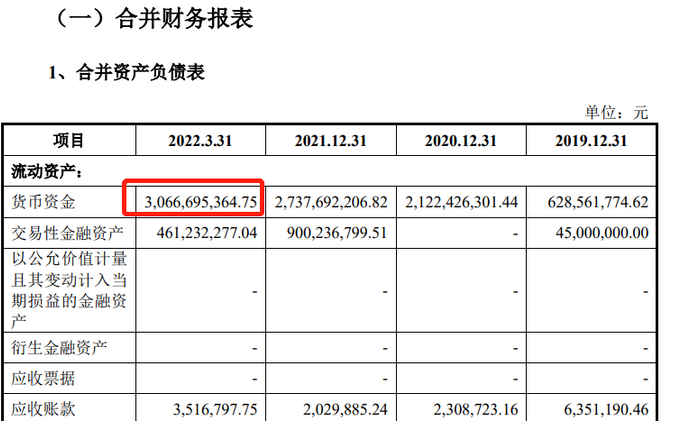Select the 衍生金融资产 row label
Viewport: 700px width, 421px height.
click(59, 348)
